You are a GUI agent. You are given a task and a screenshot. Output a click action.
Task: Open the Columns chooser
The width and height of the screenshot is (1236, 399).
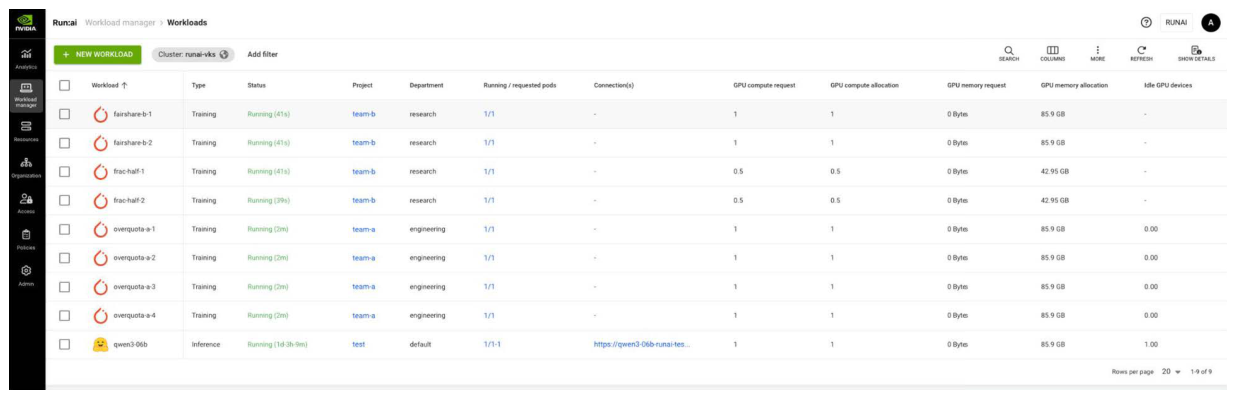[x=1053, y=53]
